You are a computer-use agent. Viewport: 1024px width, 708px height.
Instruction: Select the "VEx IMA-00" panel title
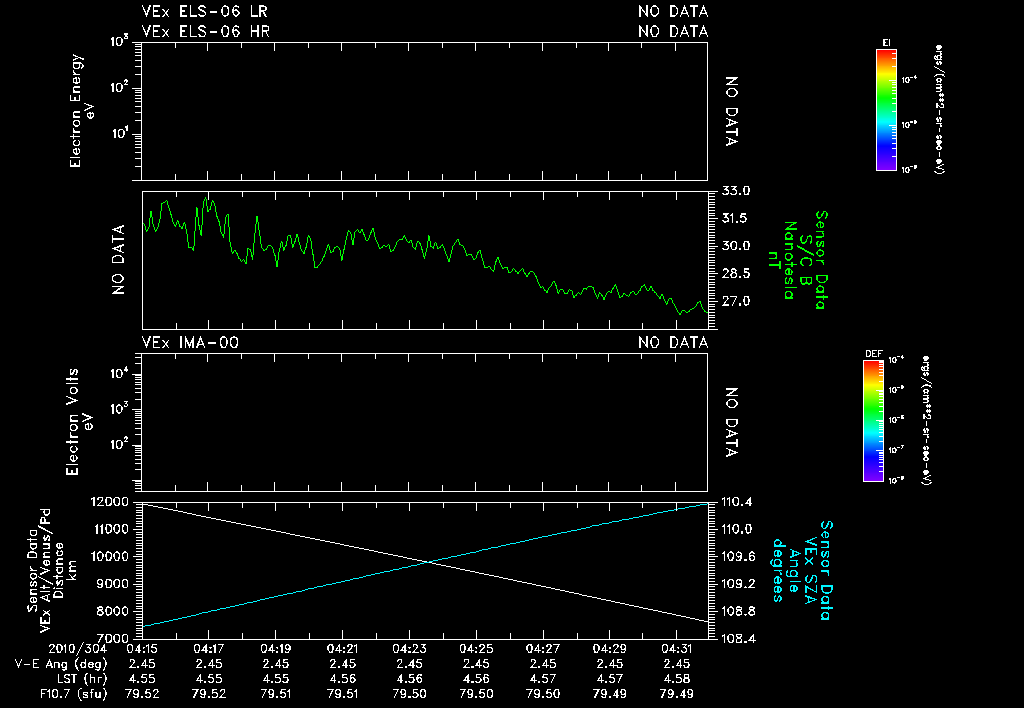pos(190,343)
